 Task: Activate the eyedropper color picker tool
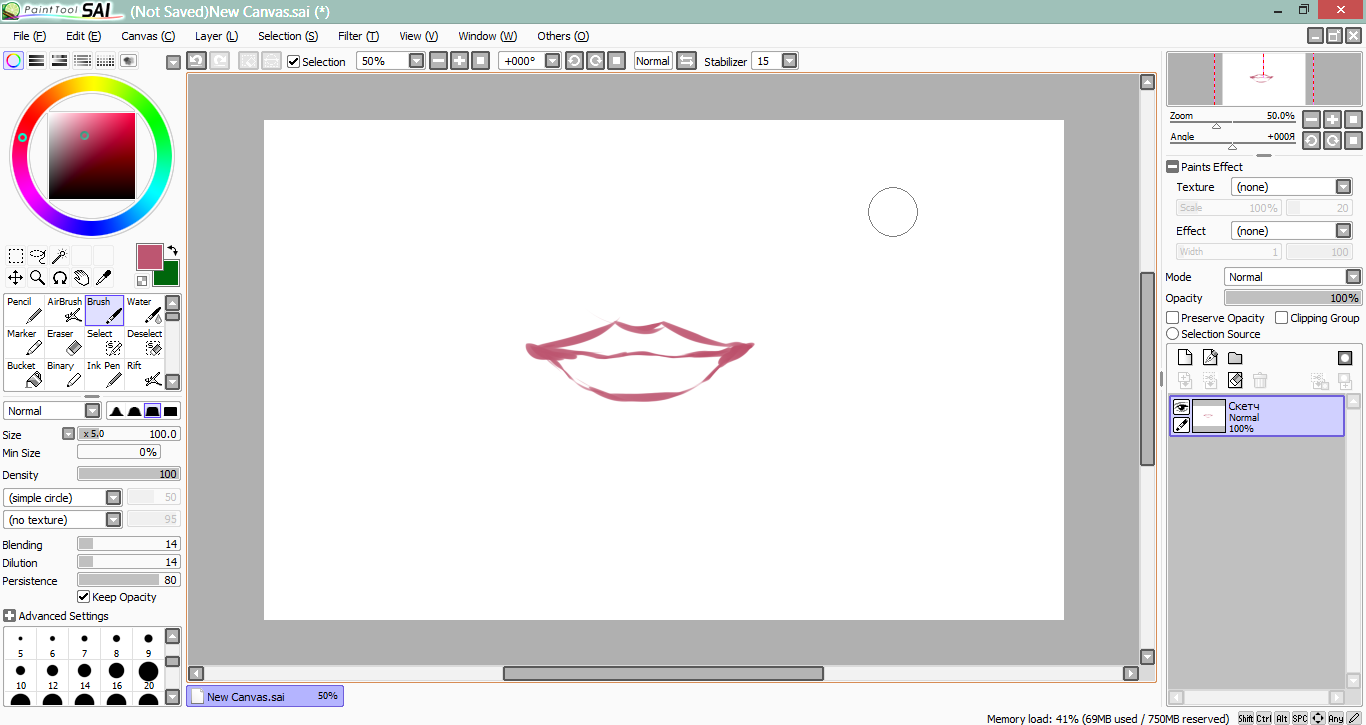(104, 278)
